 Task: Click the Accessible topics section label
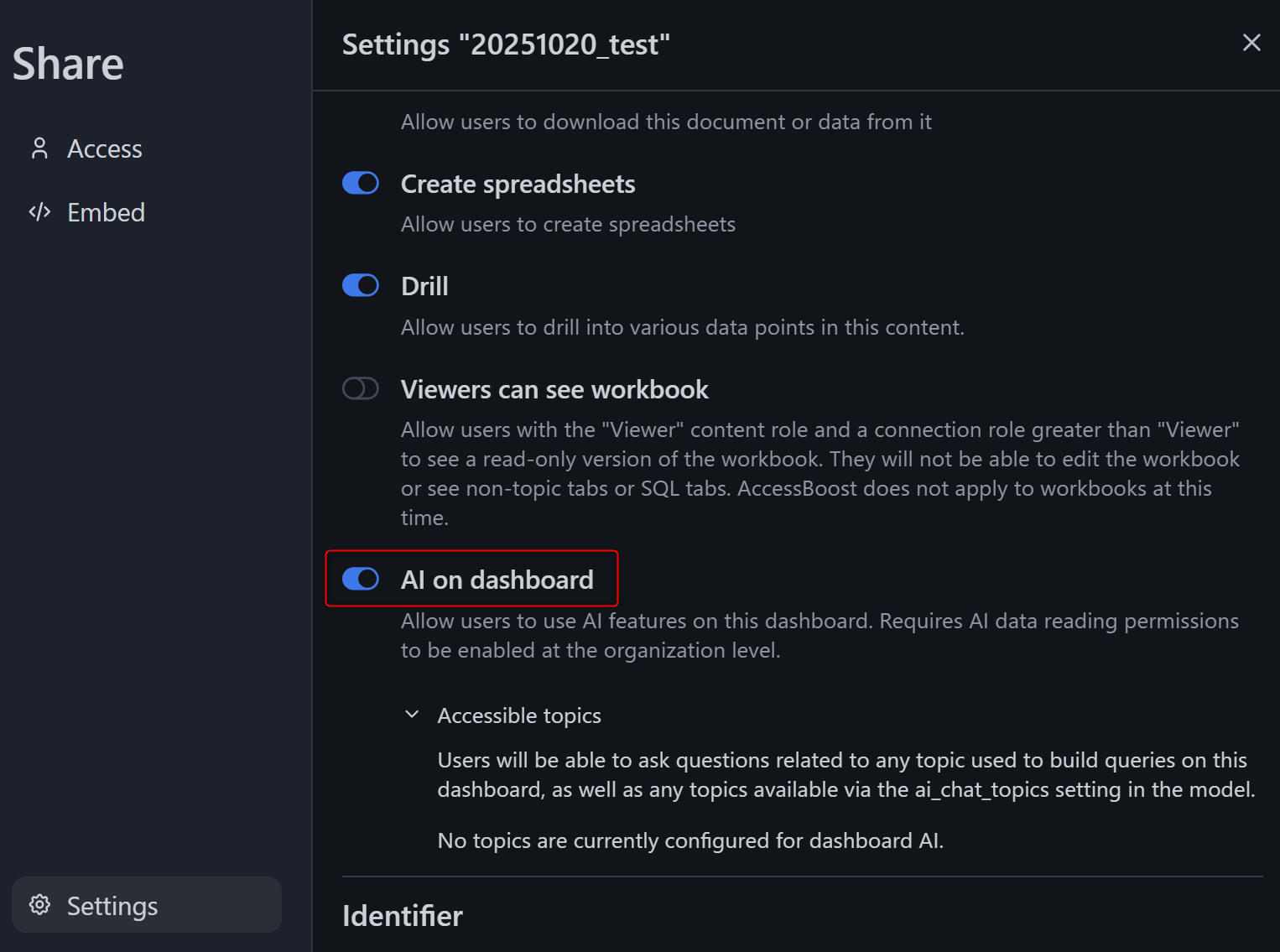[519, 715]
